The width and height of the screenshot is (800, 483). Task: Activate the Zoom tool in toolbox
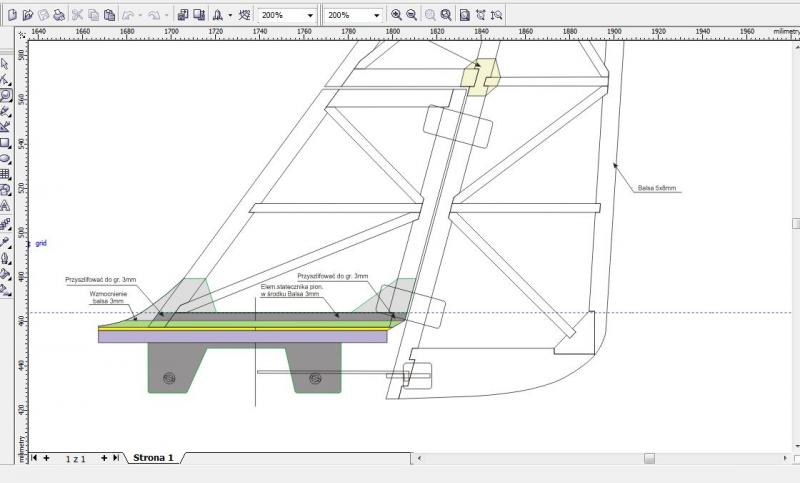point(6,96)
